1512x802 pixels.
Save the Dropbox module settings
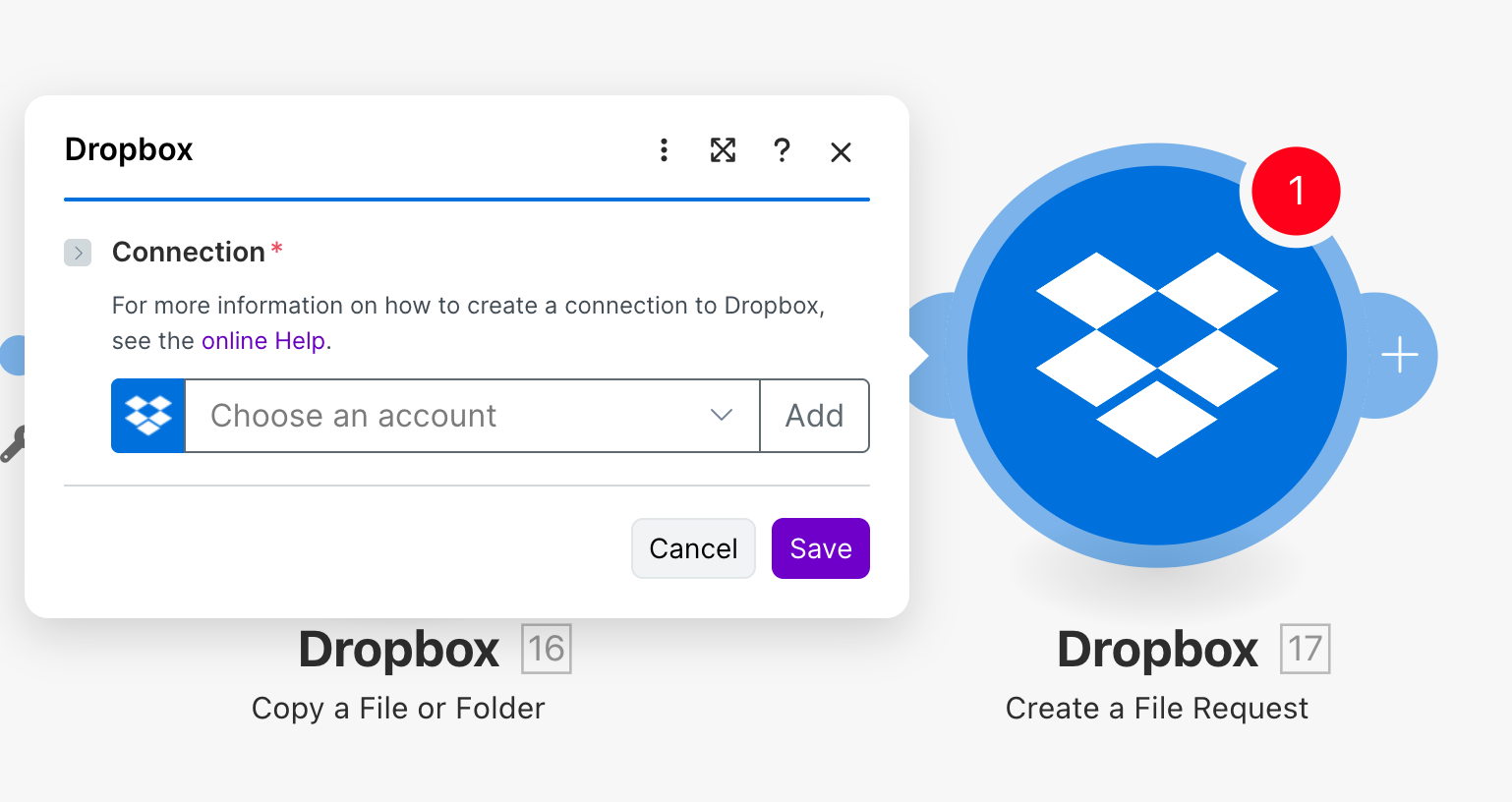[821, 548]
